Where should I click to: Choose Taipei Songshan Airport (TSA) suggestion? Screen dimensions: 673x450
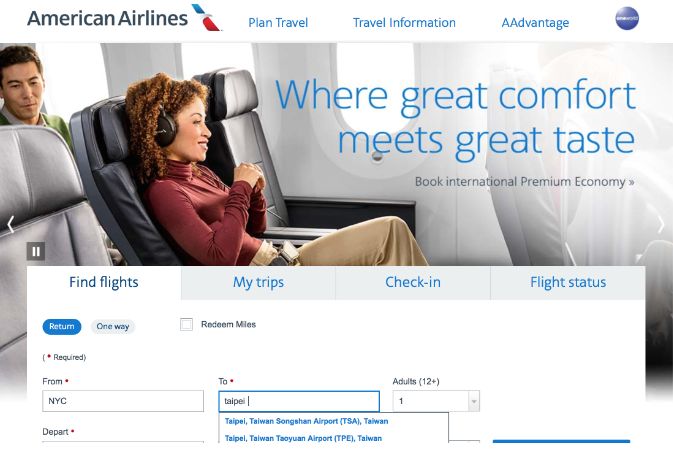click(x=306, y=421)
